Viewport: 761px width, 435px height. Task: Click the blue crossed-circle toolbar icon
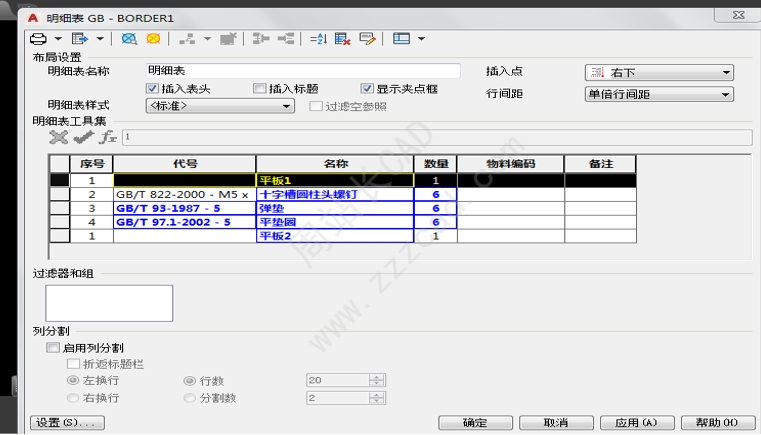(129, 39)
